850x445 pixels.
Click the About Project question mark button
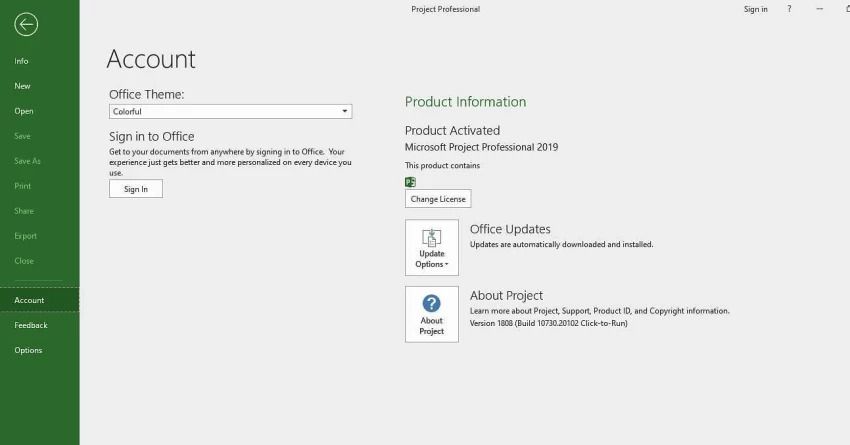[432, 314]
